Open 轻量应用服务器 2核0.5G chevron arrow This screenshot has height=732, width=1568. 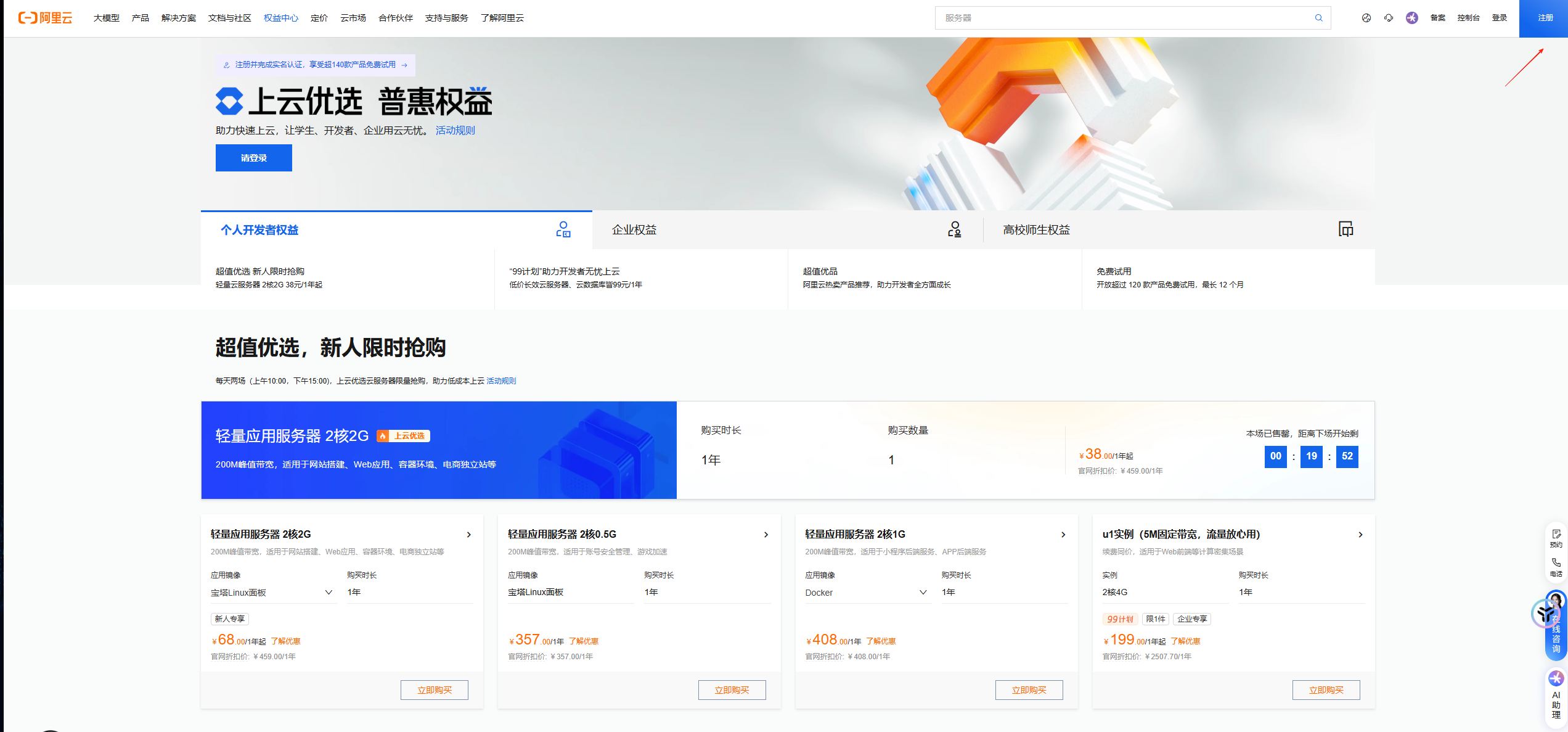(x=766, y=535)
